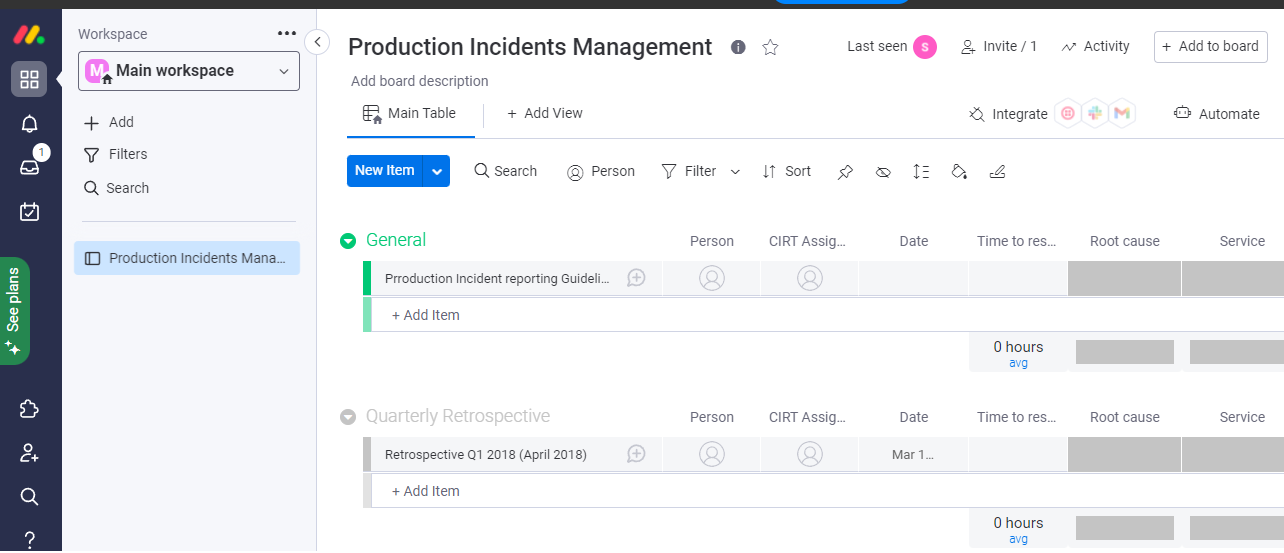Viewport: 1284px width, 553px height.
Task: Open the inbox icon with badge
Action: tap(29, 167)
